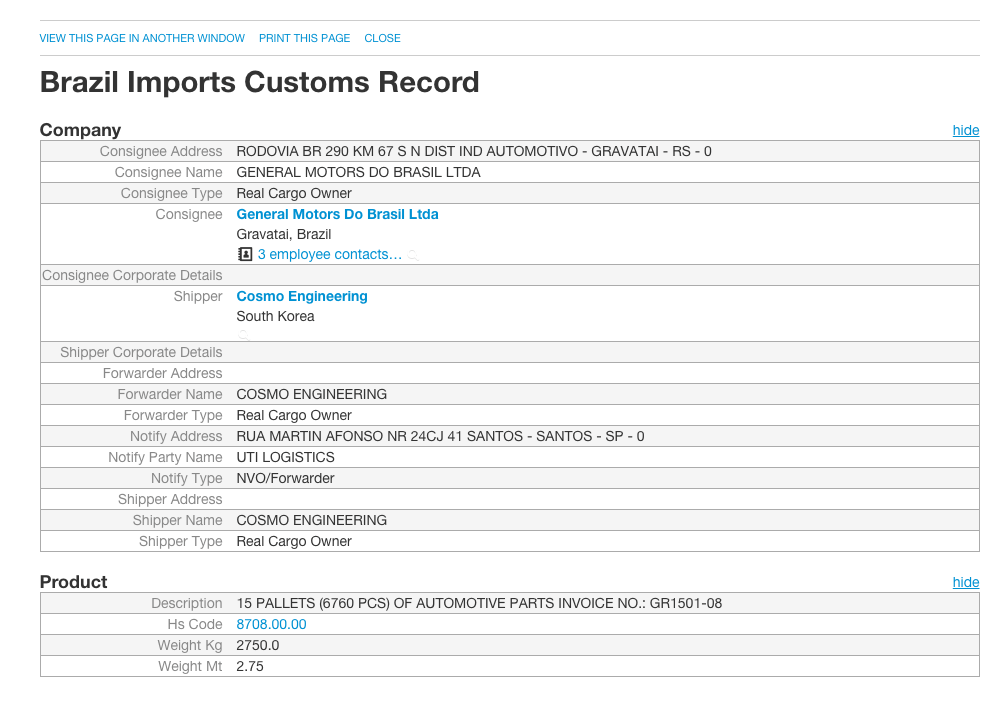Hide the Company section
Screen dimensions: 1000x707
966,130
